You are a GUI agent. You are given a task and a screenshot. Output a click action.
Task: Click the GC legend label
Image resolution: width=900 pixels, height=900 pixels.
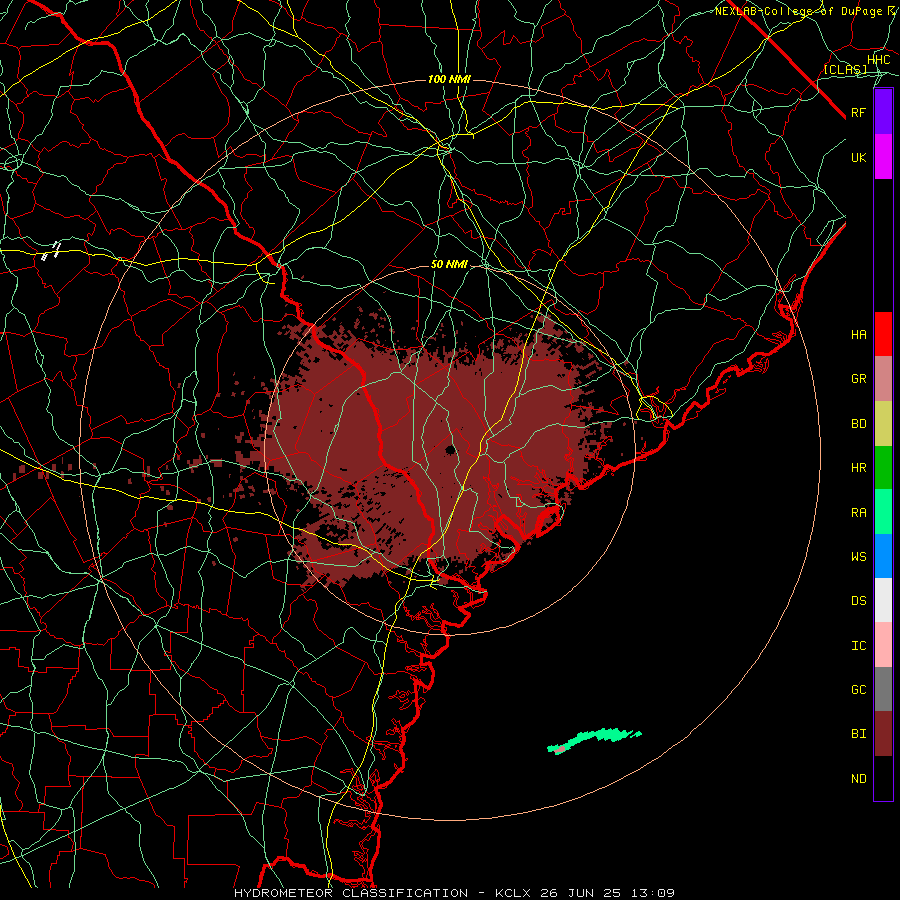click(859, 690)
